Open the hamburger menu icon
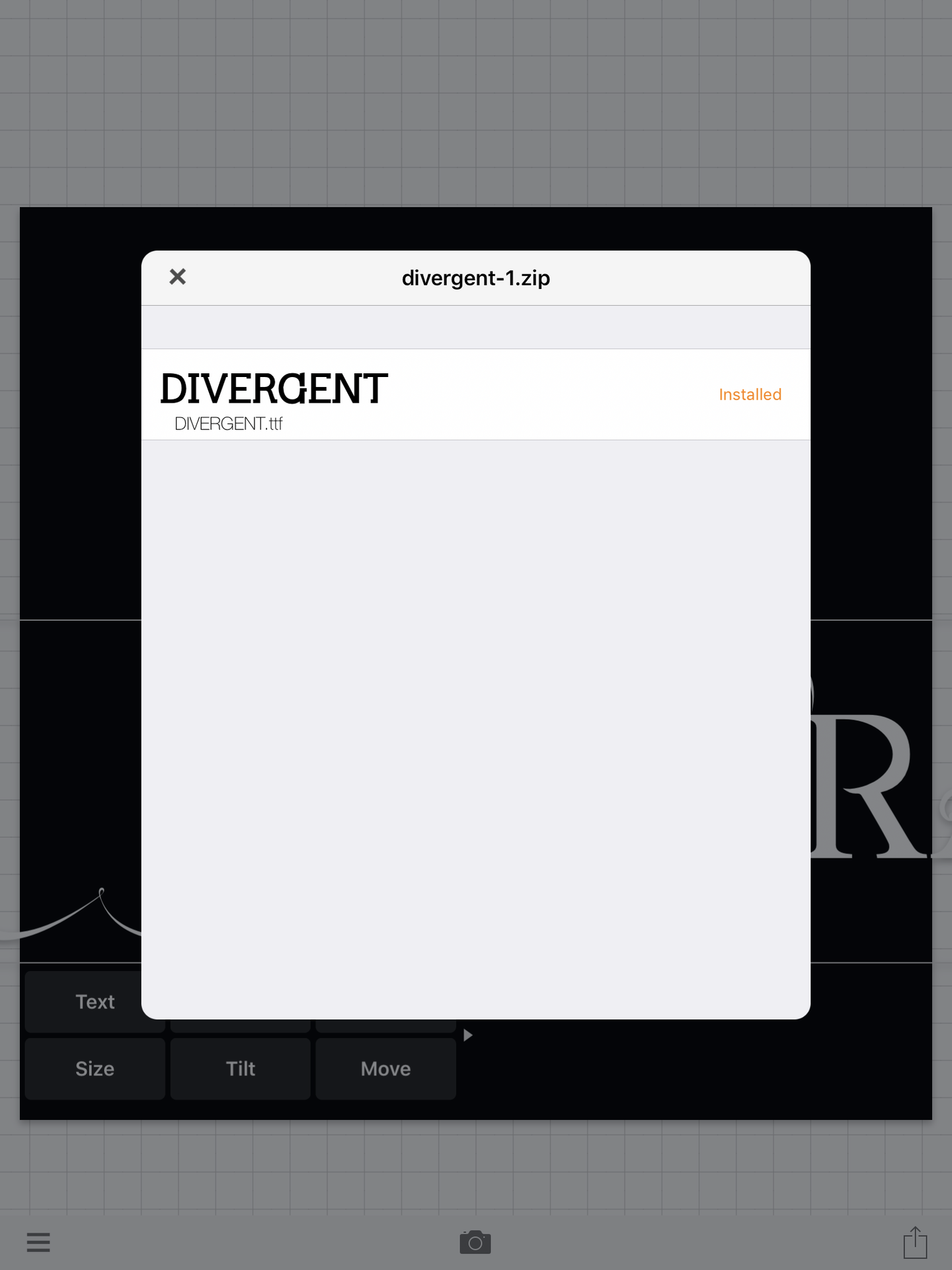The image size is (952, 1270). [38, 1242]
